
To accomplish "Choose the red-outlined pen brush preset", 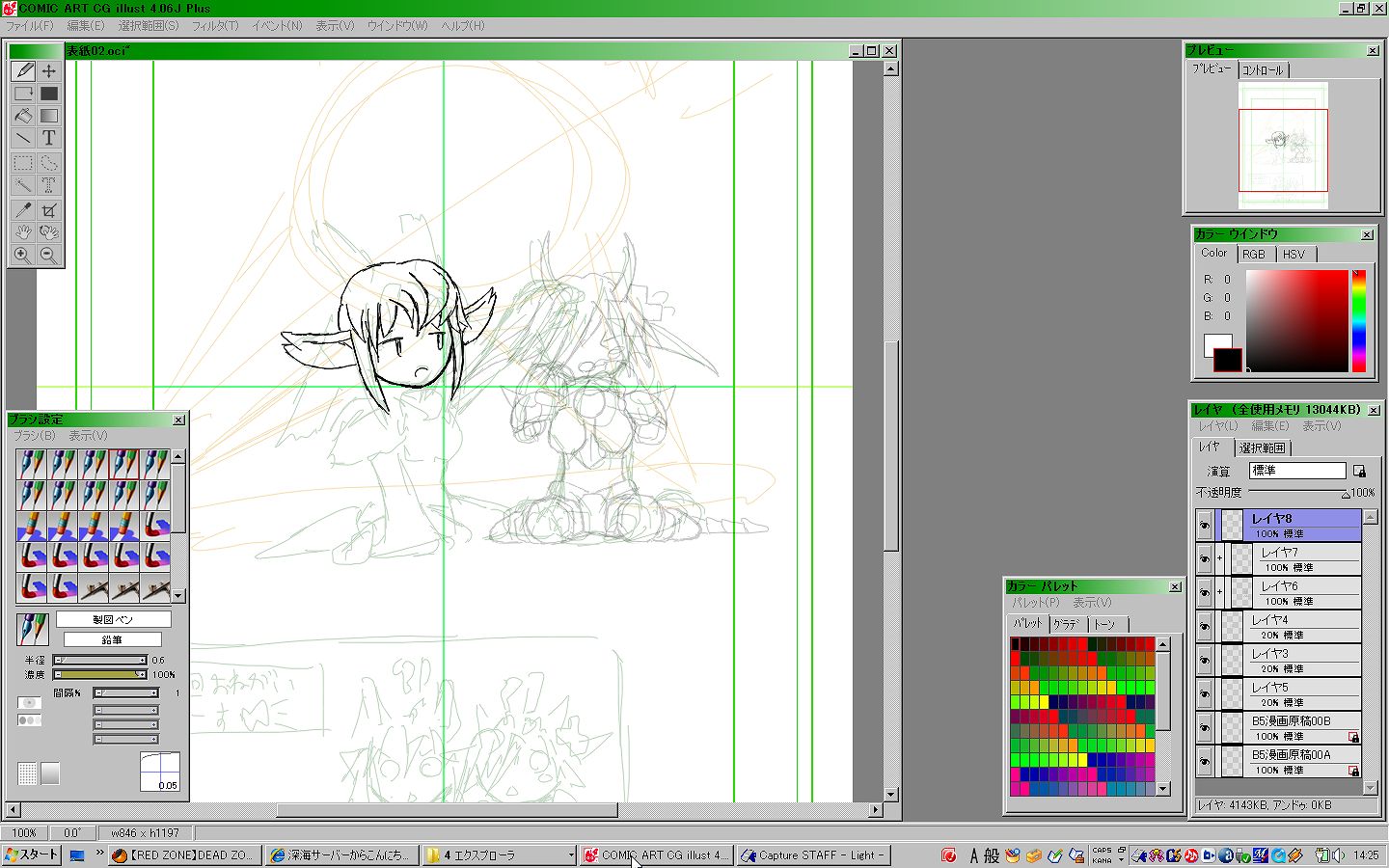I will 123,464.
